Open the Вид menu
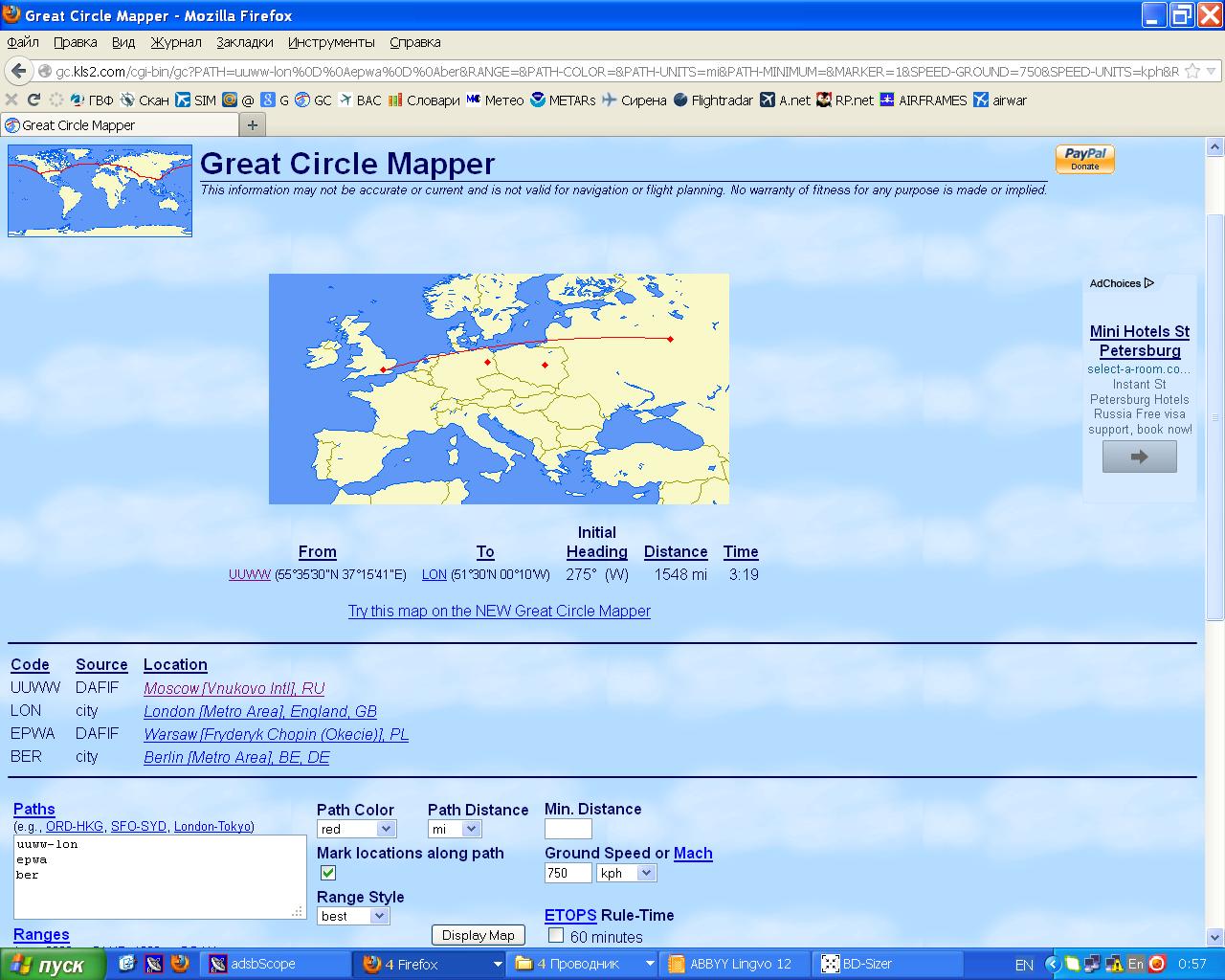 [x=123, y=42]
